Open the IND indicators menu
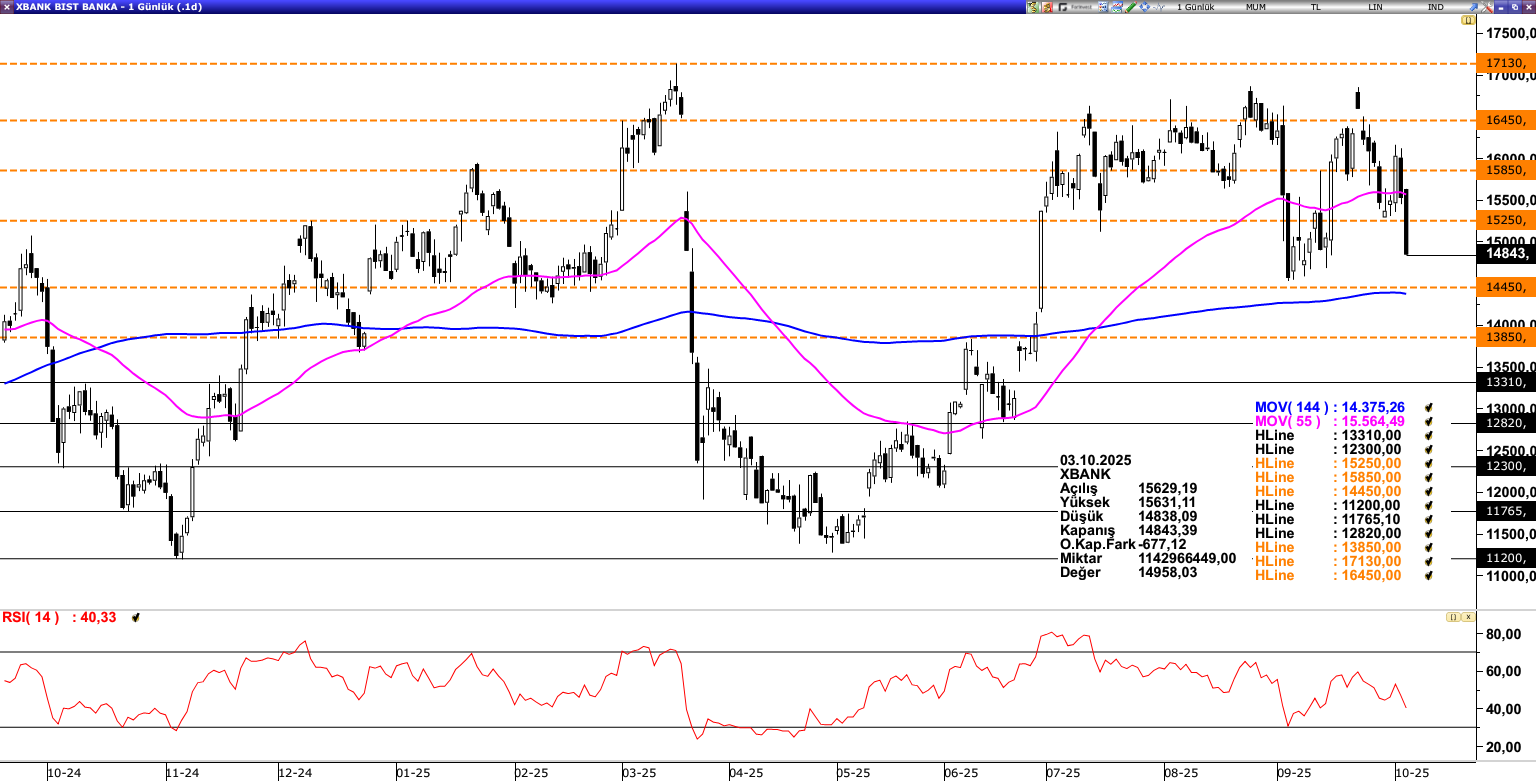Image resolution: width=1536 pixels, height=781 pixels. click(x=1436, y=7)
